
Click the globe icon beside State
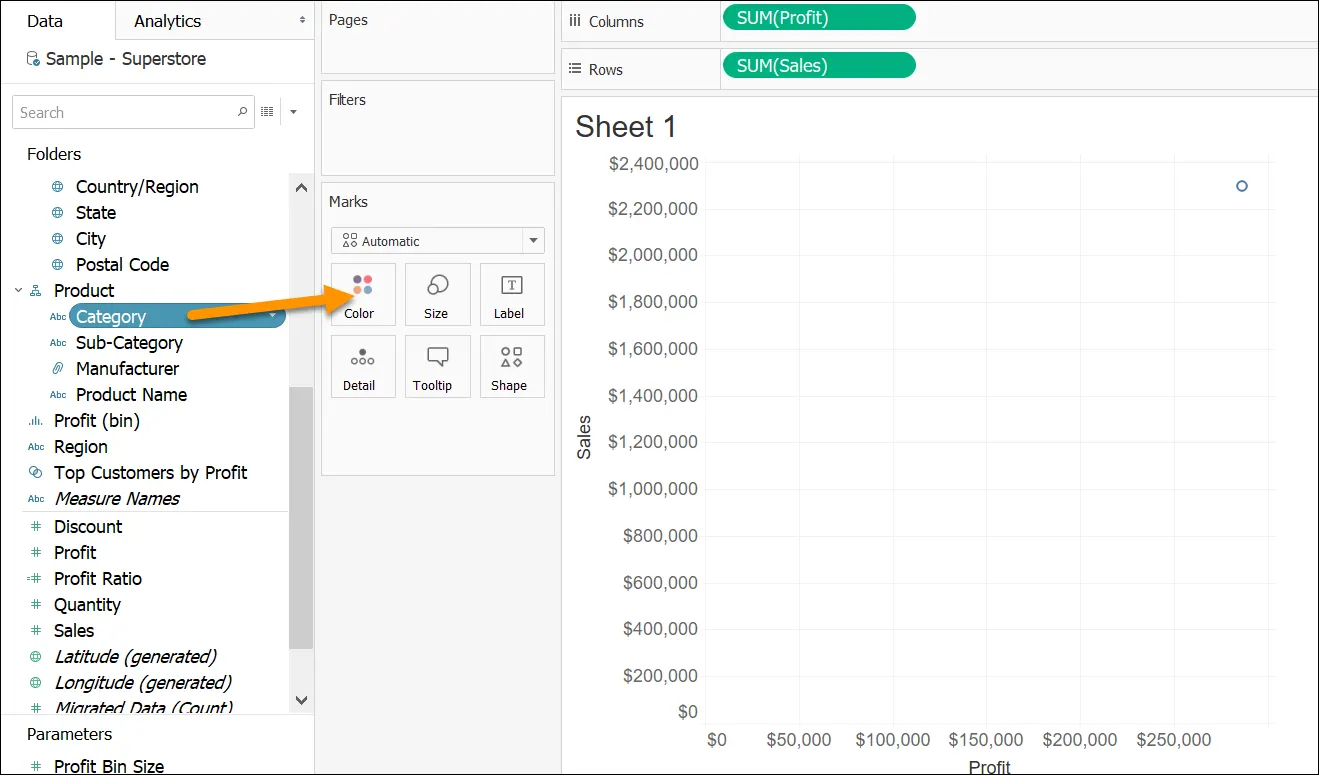pos(58,213)
